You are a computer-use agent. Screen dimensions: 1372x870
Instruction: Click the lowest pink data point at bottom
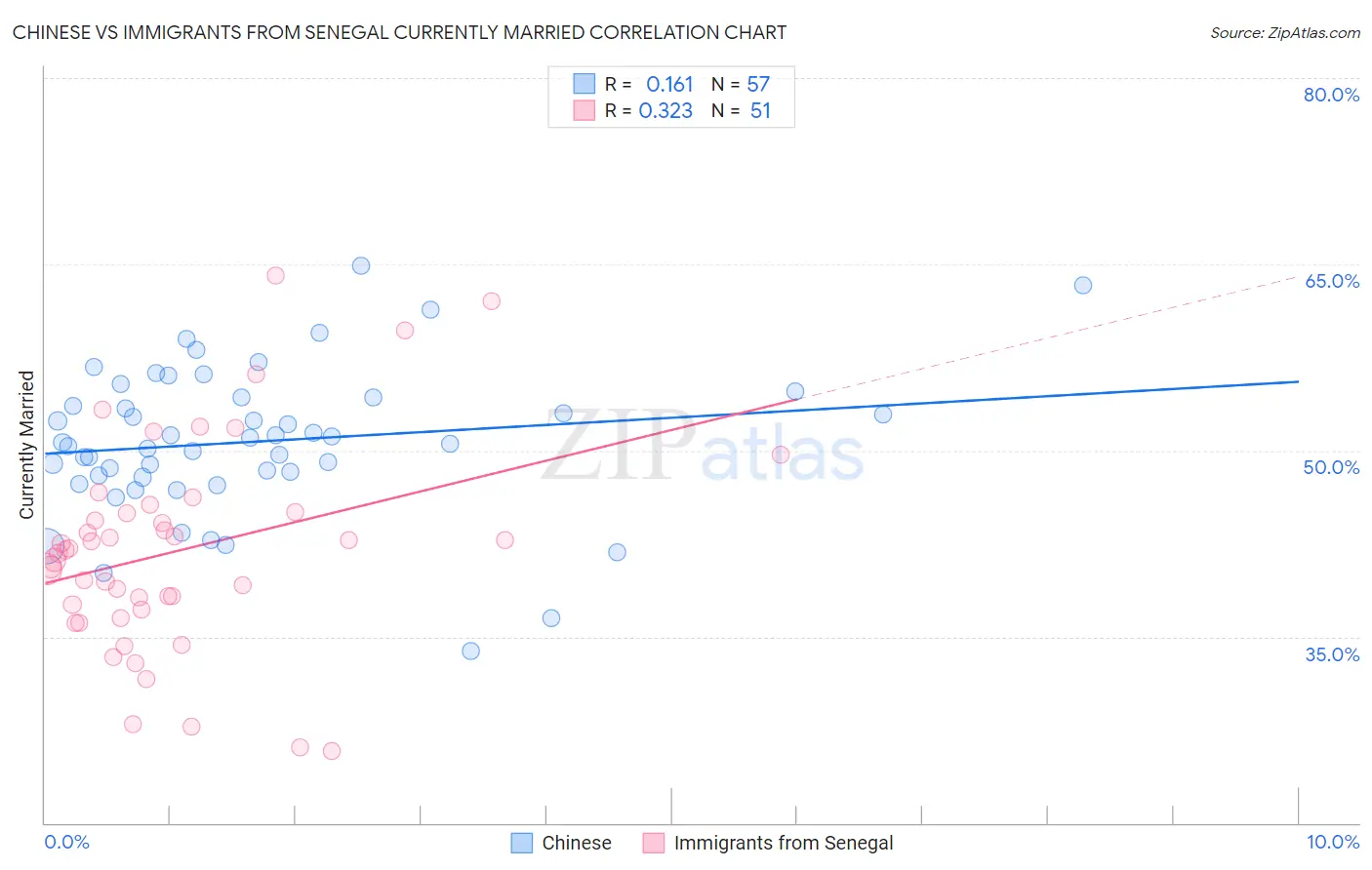(x=332, y=751)
